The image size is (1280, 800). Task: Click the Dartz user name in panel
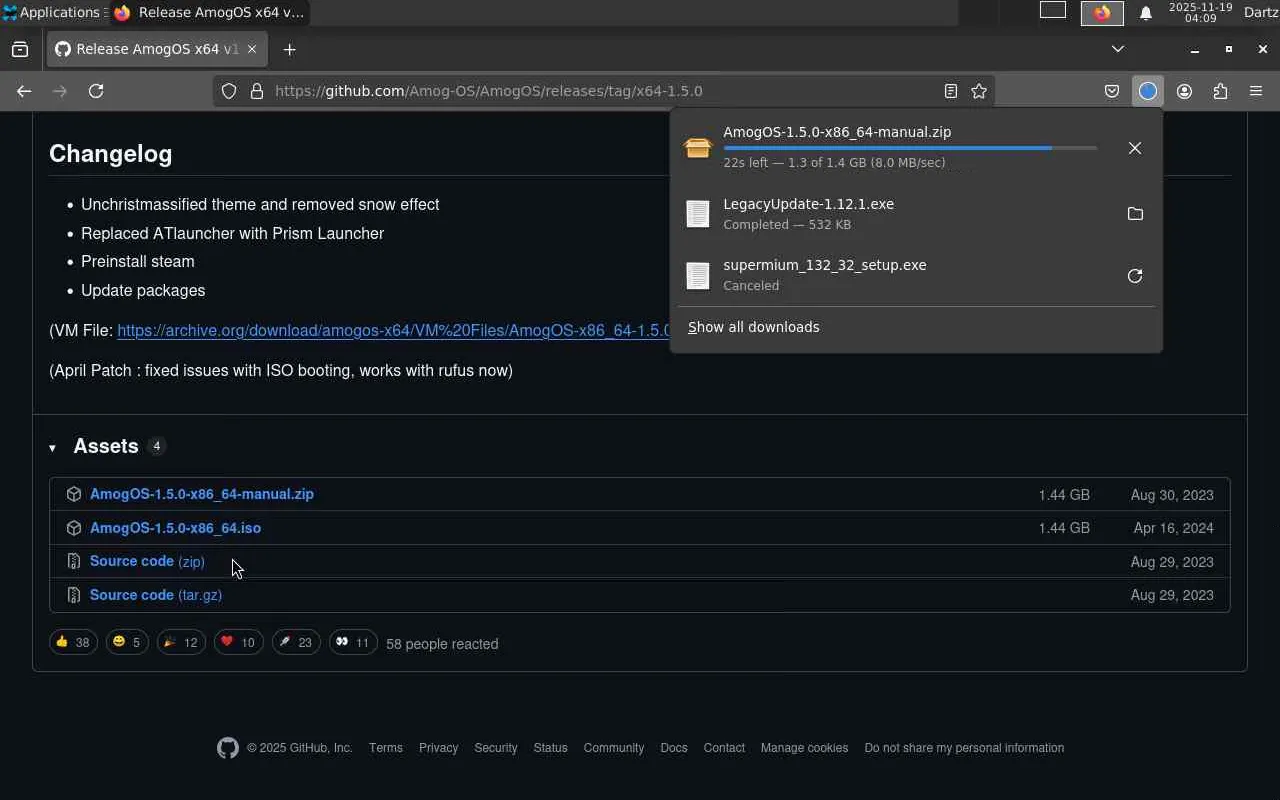tap(1261, 12)
